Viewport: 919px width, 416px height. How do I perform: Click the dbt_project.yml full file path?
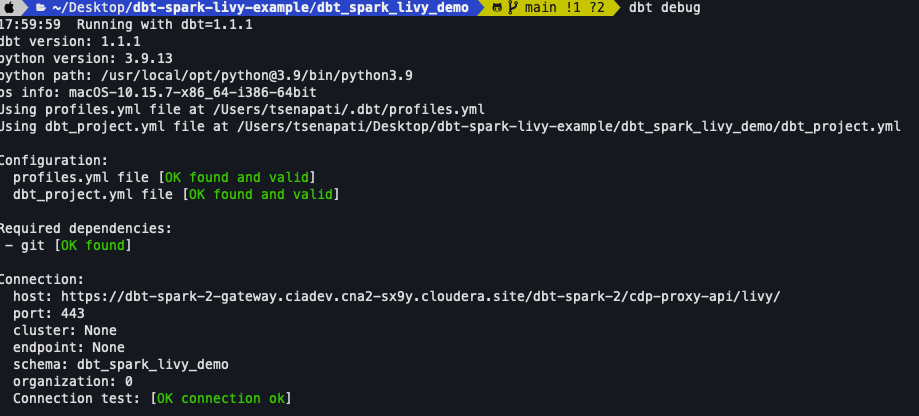pos(569,126)
